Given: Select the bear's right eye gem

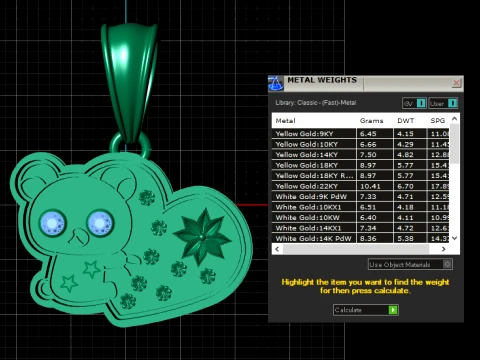Looking at the screenshot, I should 100,223.
